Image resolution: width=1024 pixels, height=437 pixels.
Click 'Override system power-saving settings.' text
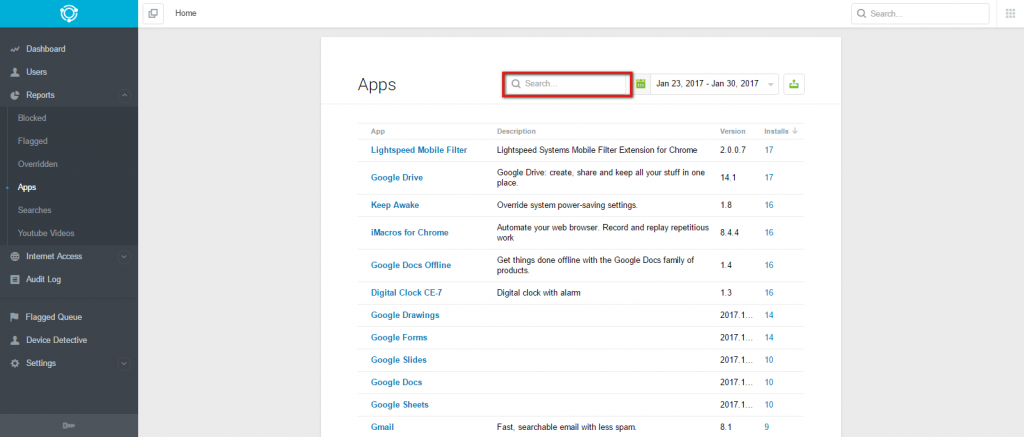tap(567, 205)
